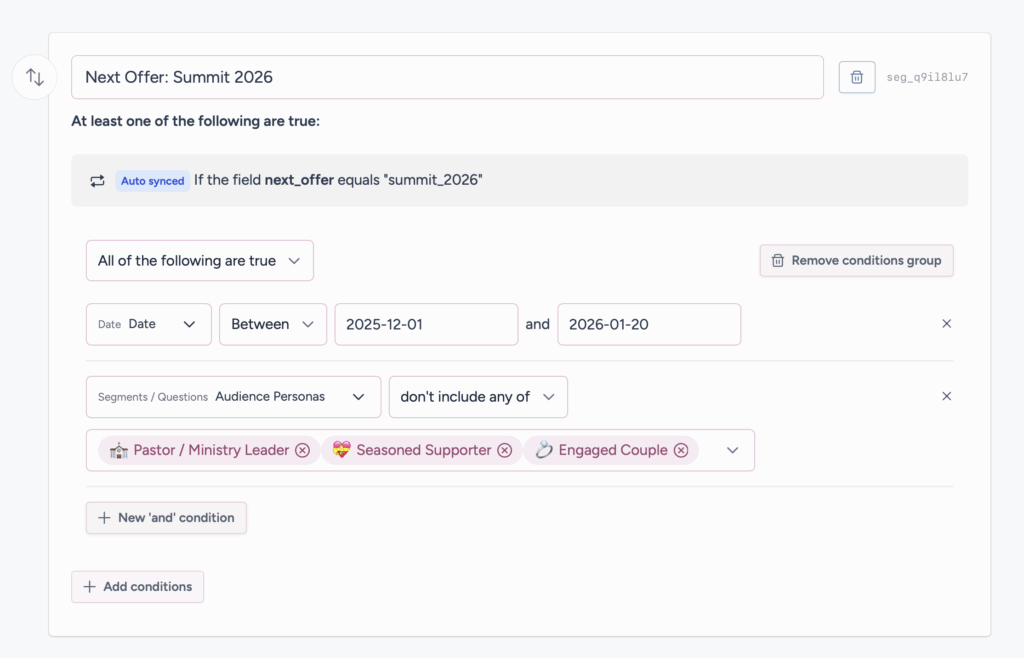Add a New 'and' condition
Screen dimensions: 1024x658
[166, 518]
